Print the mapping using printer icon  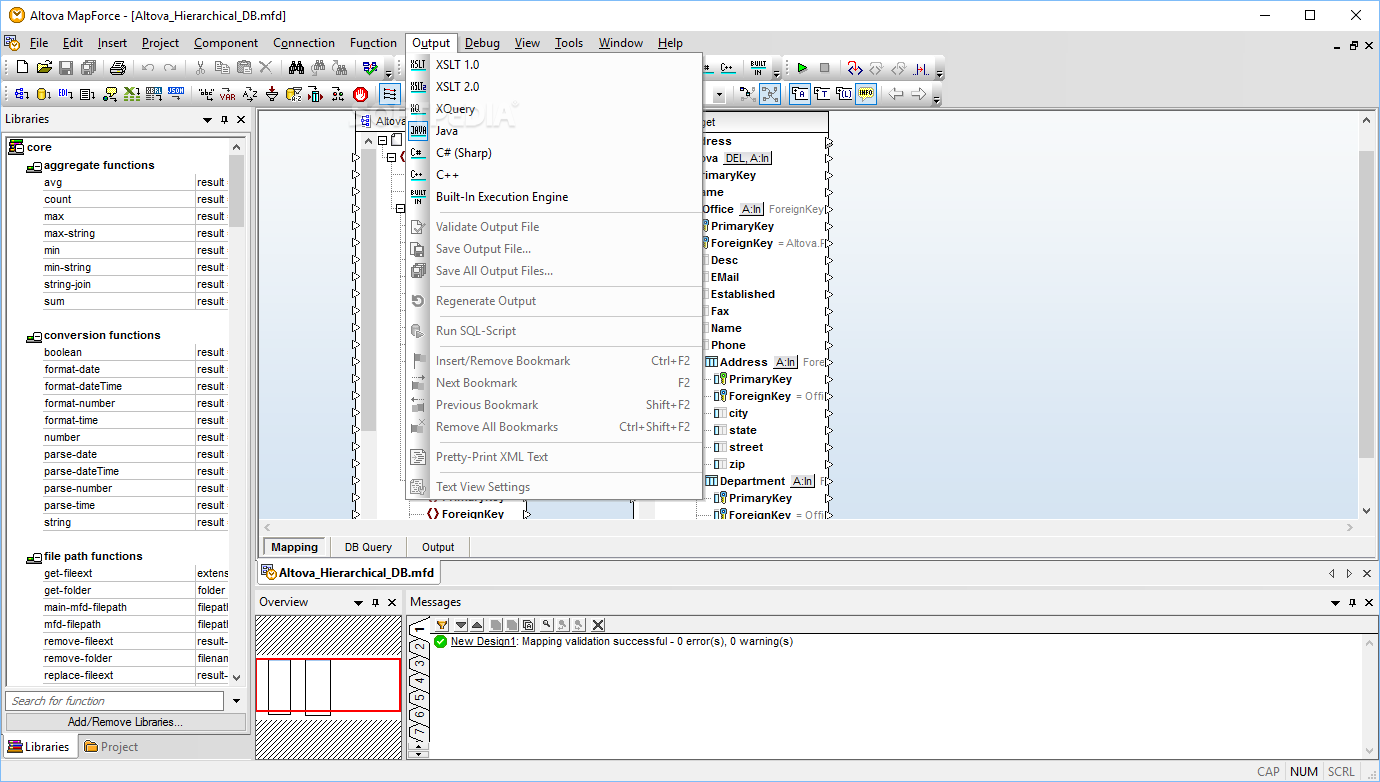coord(118,68)
